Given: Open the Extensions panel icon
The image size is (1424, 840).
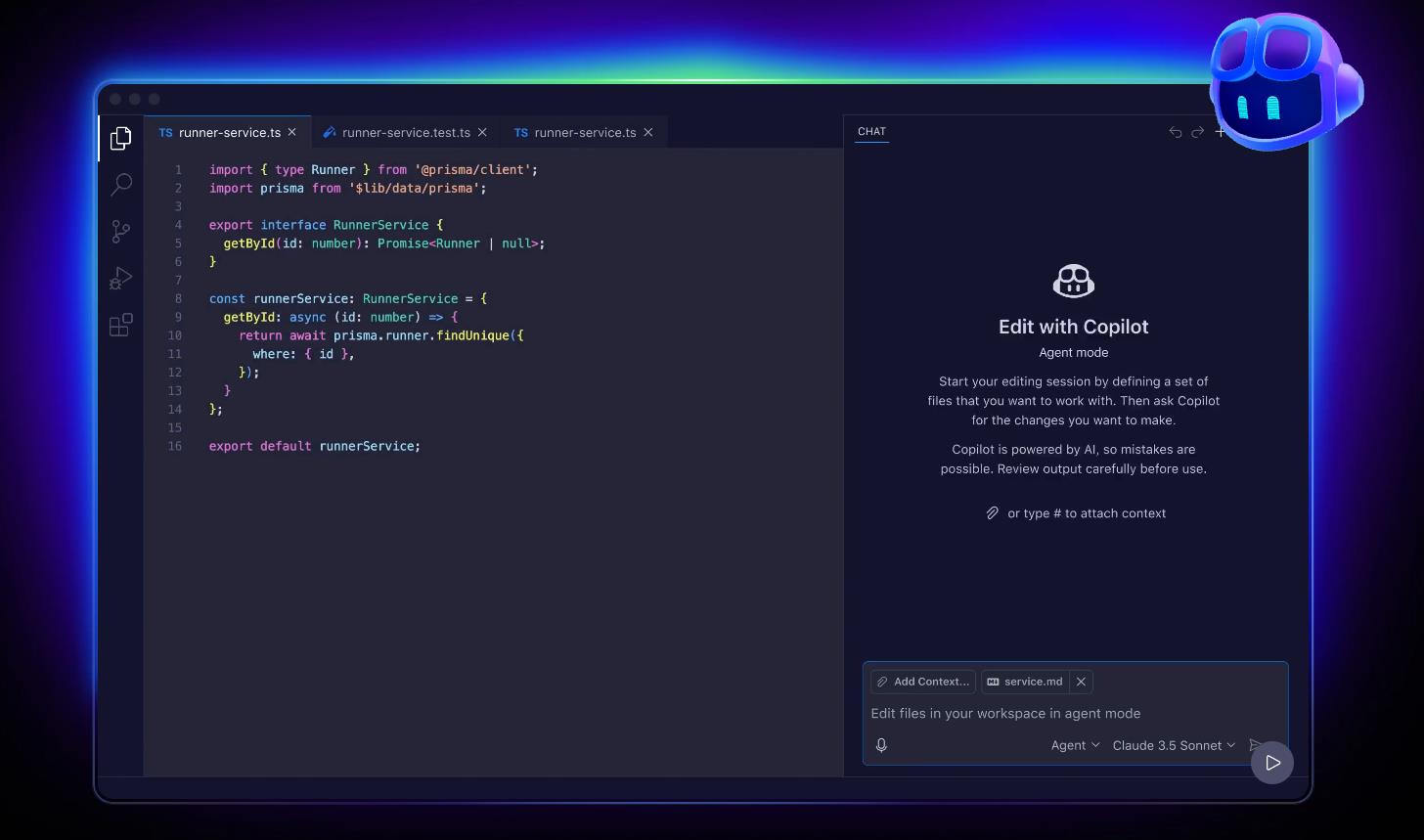Looking at the screenshot, I should (x=120, y=325).
